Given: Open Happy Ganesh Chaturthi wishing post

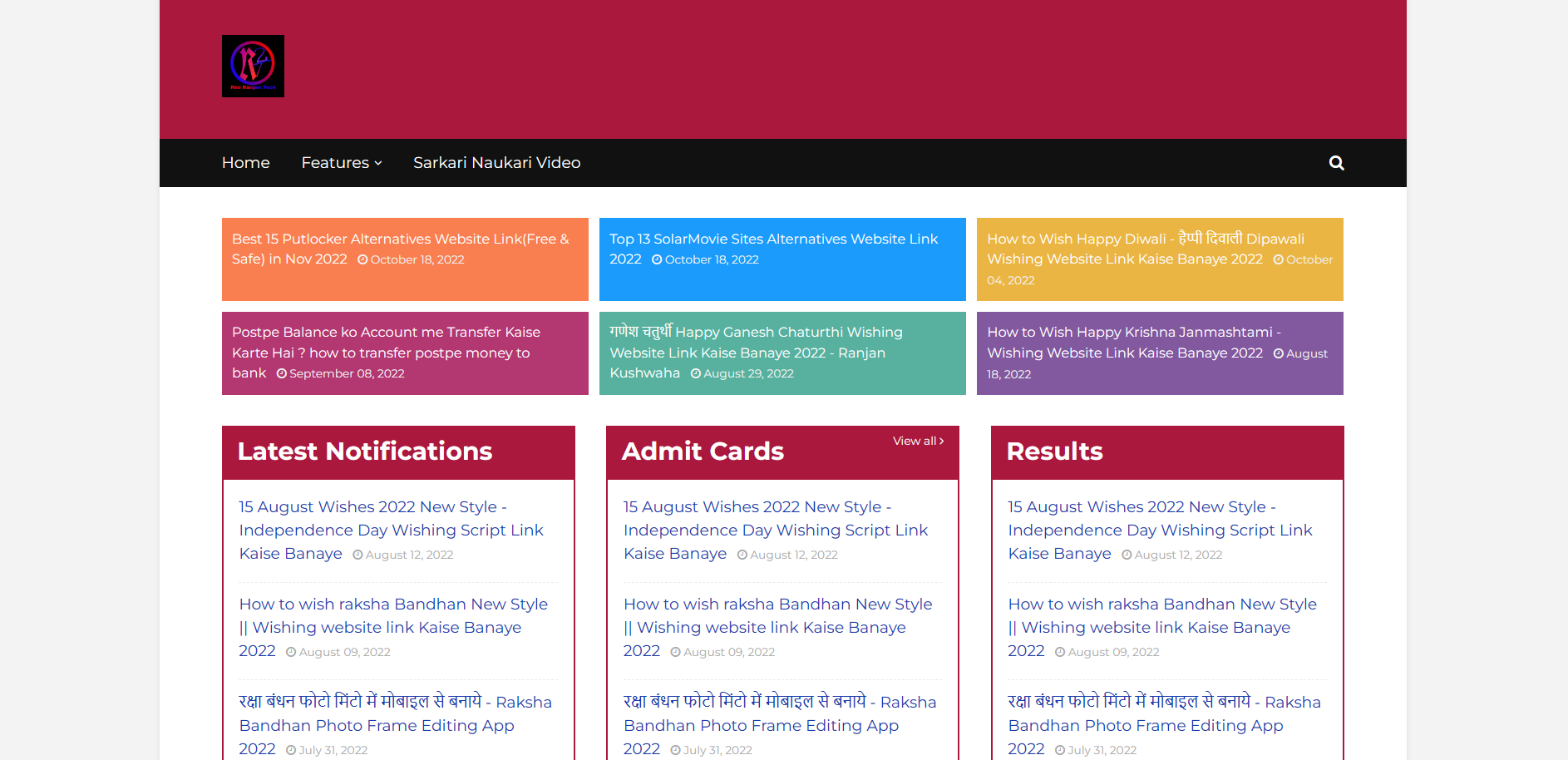Looking at the screenshot, I should 755,343.
